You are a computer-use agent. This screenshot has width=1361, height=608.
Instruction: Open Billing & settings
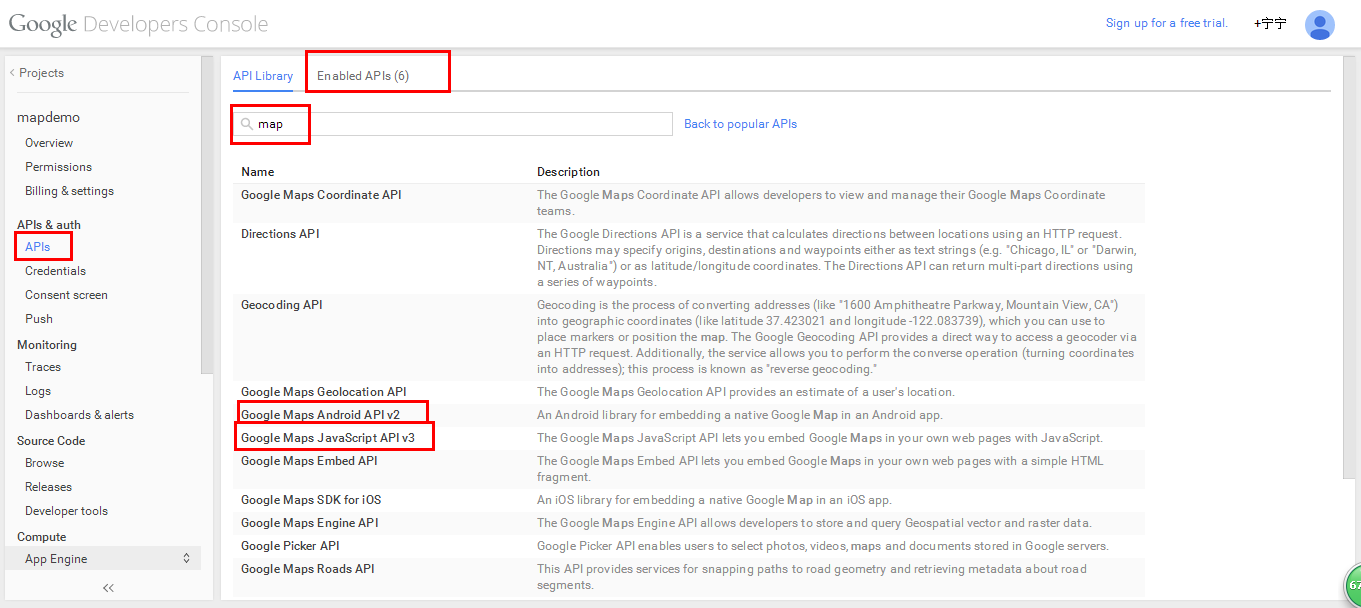pyautogui.click(x=69, y=191)
